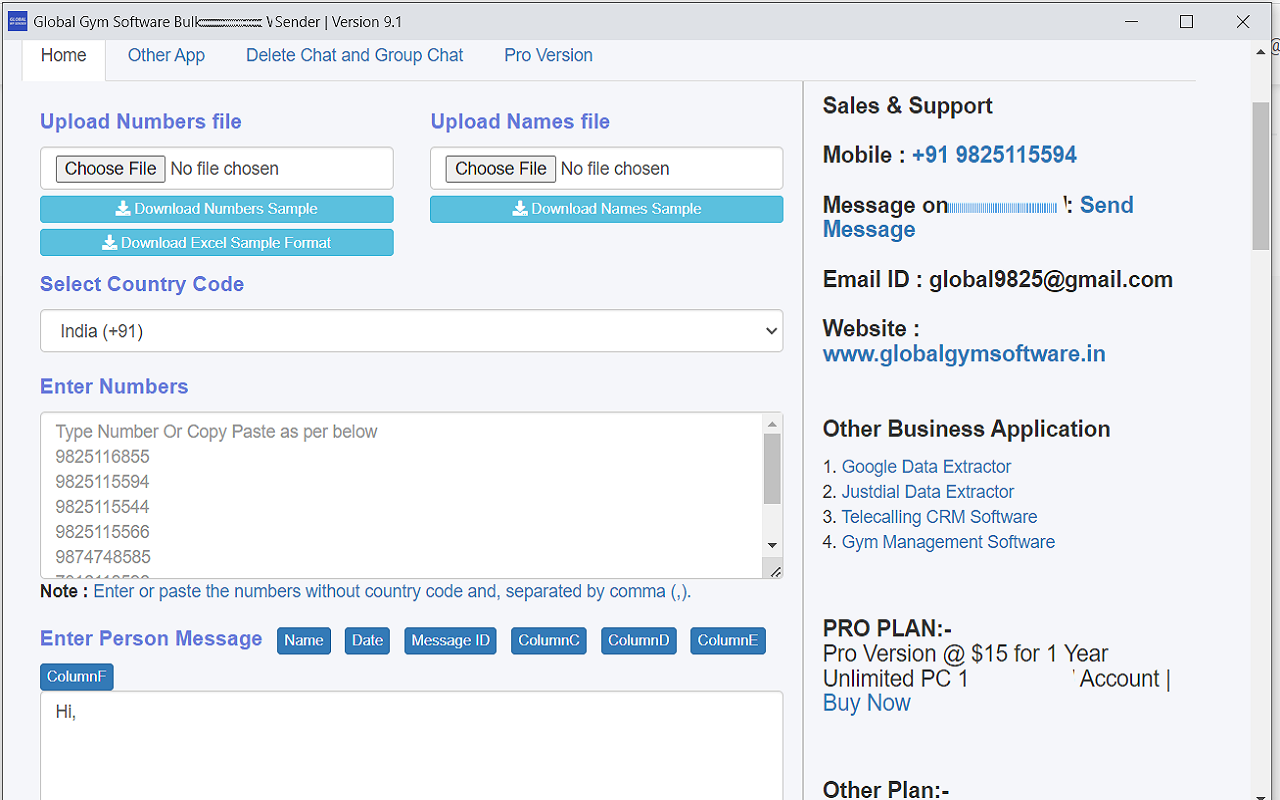Choose a file for Upload Names file

[500, 168]
